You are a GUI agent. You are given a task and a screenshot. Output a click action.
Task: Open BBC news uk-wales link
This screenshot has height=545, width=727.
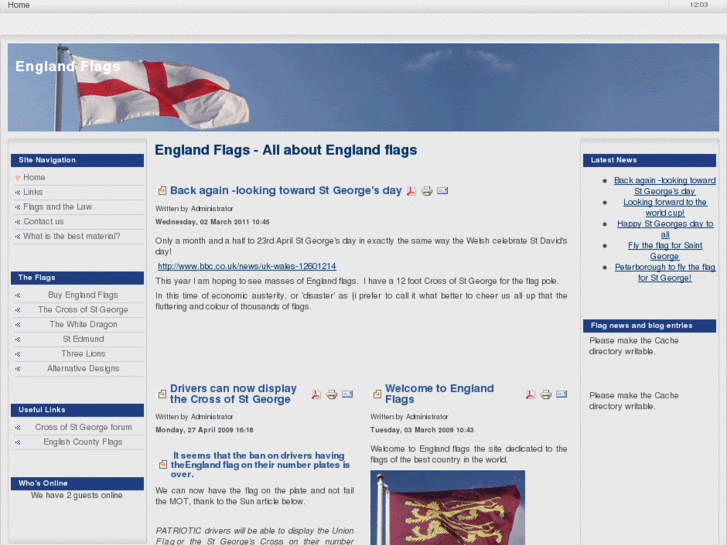point(247,266)
